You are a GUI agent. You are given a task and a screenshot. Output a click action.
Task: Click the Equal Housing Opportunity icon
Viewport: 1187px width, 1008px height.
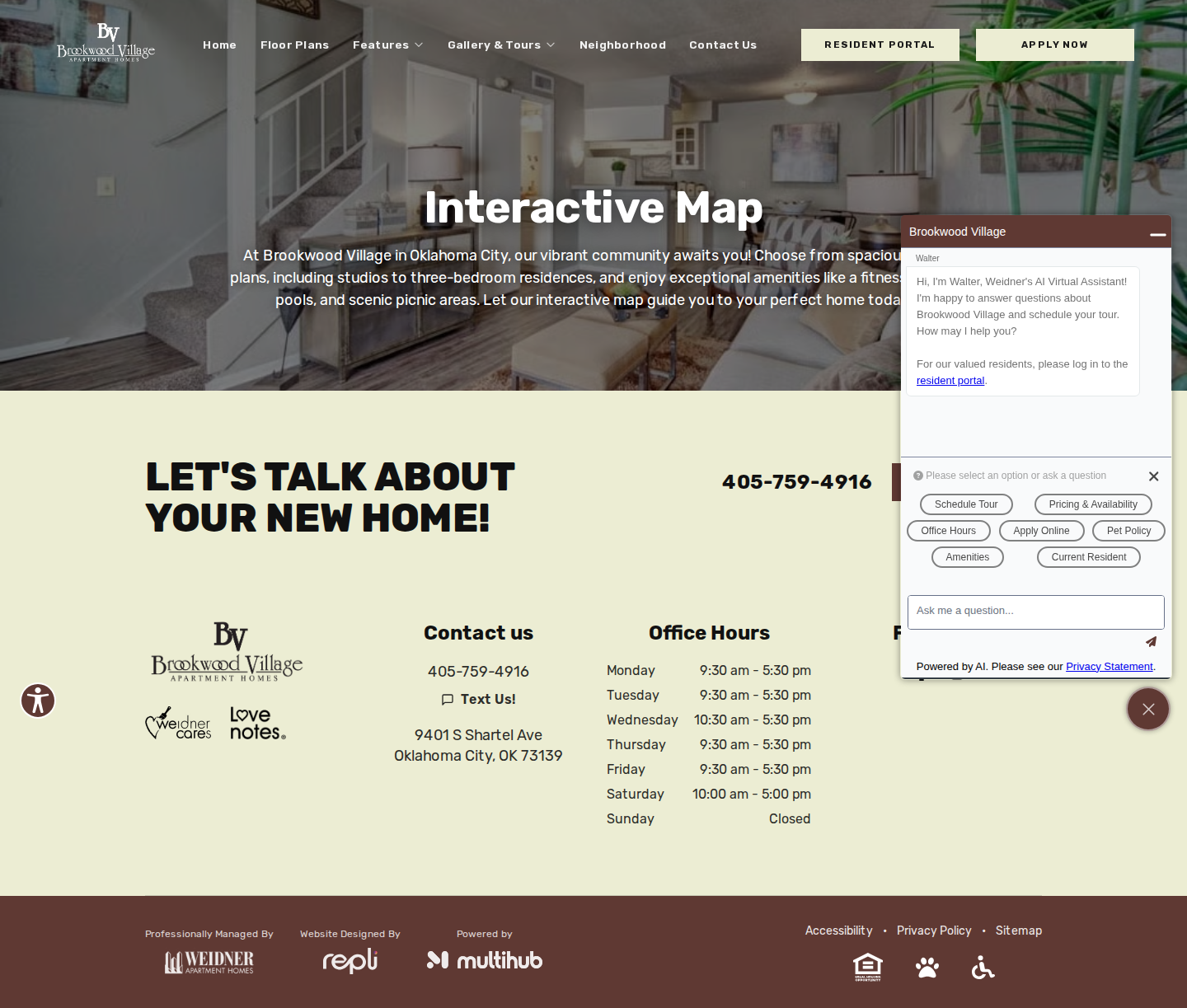(868, 967)
